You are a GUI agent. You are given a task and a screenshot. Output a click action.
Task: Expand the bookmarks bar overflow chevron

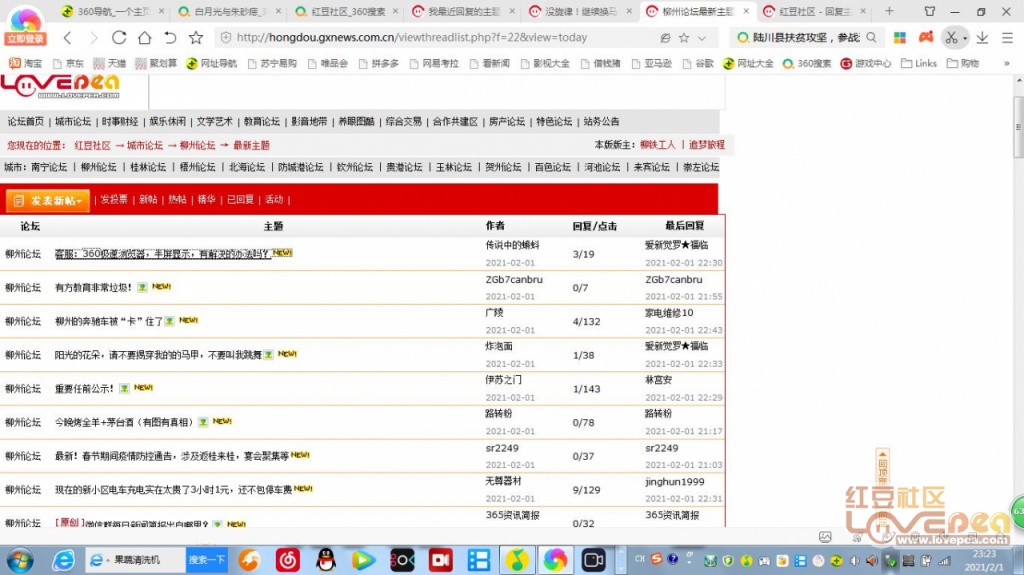[x=1006, y=63]
